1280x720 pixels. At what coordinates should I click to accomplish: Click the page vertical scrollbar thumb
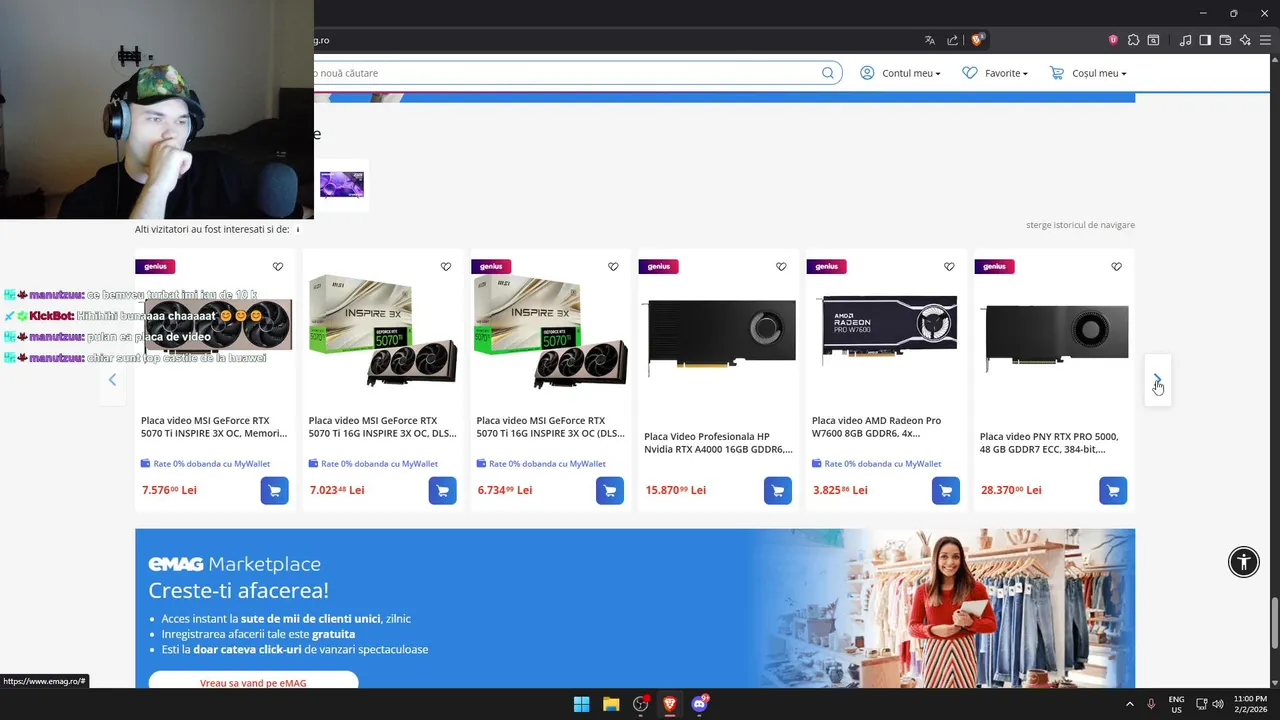1274,623
